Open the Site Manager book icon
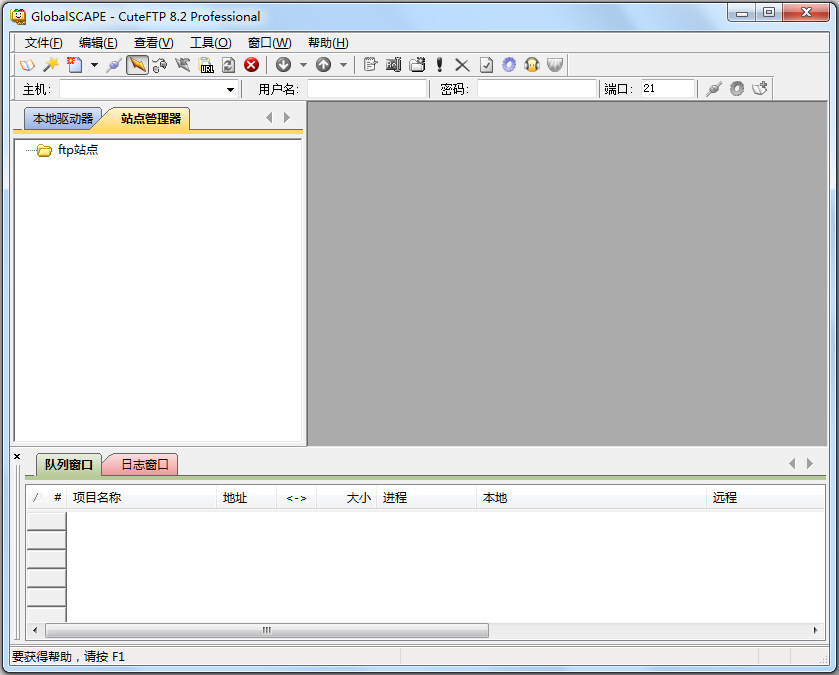This screenshot has height=675, width=839. [27, 65]
